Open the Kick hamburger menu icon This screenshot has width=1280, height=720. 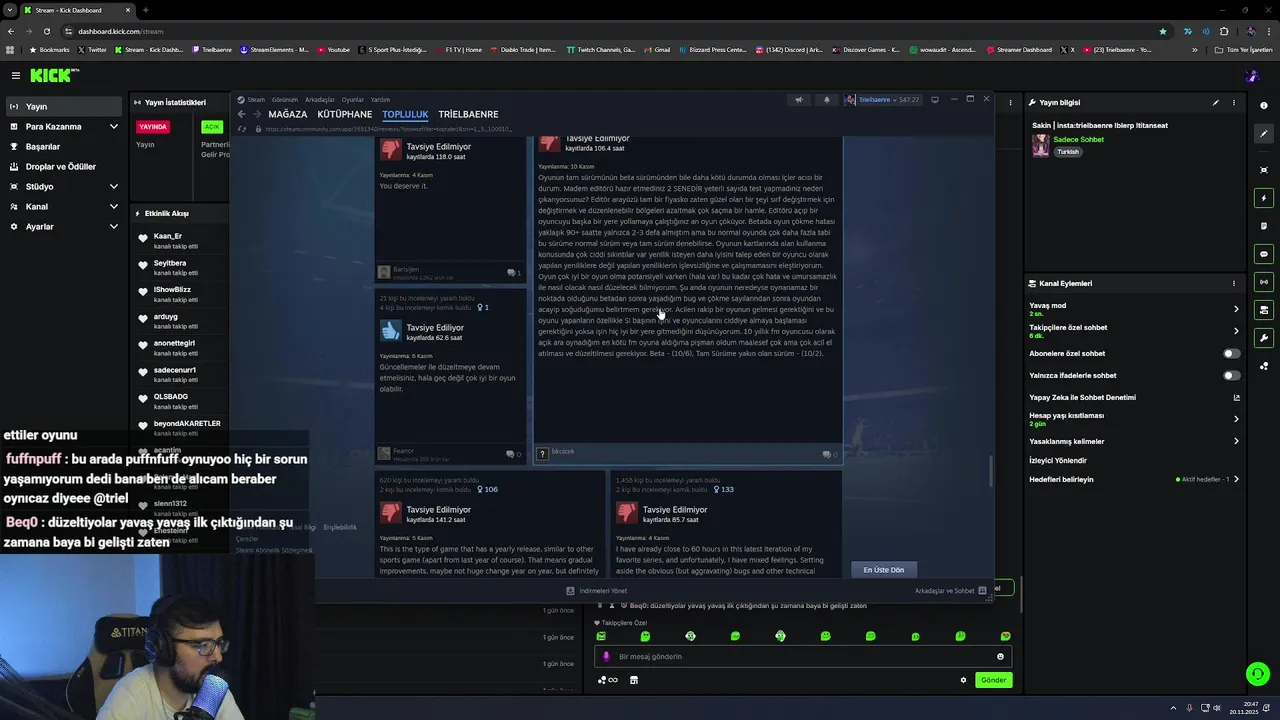point(15,75)
